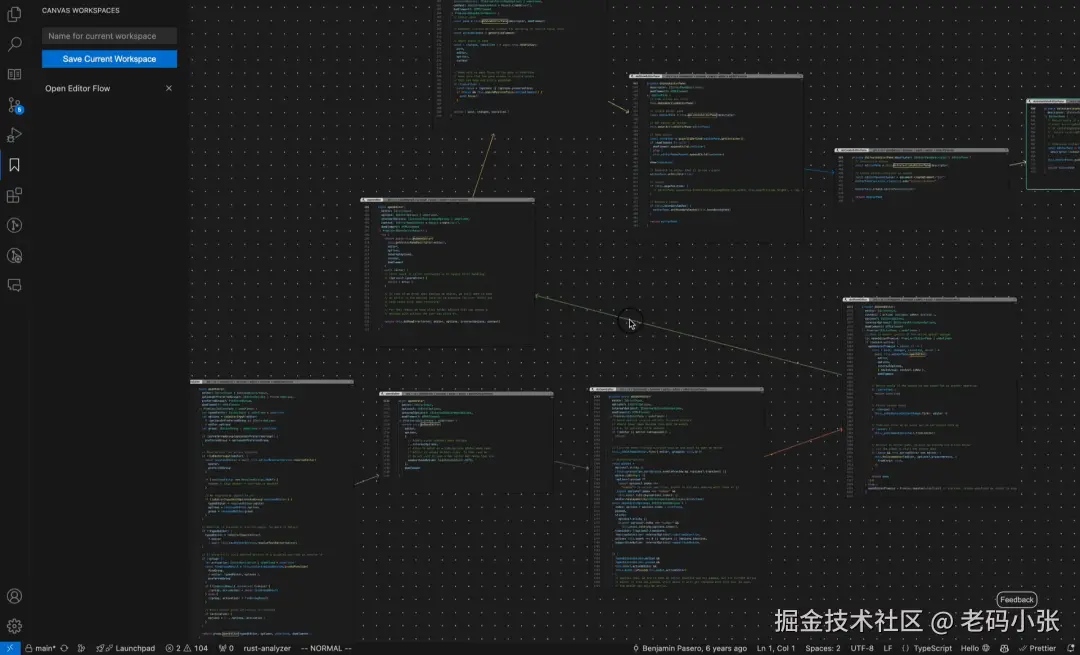Open the Git graph icon in activity bar

(x=14, y=225)
